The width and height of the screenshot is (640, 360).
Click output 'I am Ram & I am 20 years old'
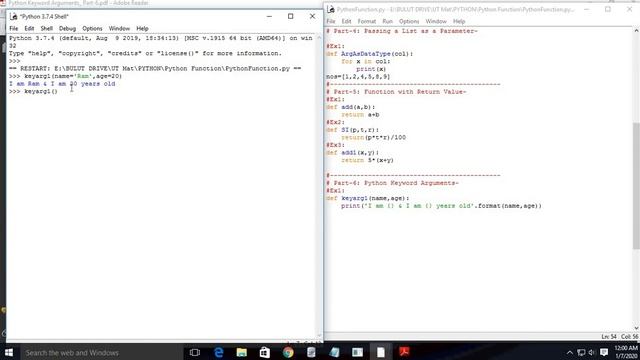(x=62, y=84)
